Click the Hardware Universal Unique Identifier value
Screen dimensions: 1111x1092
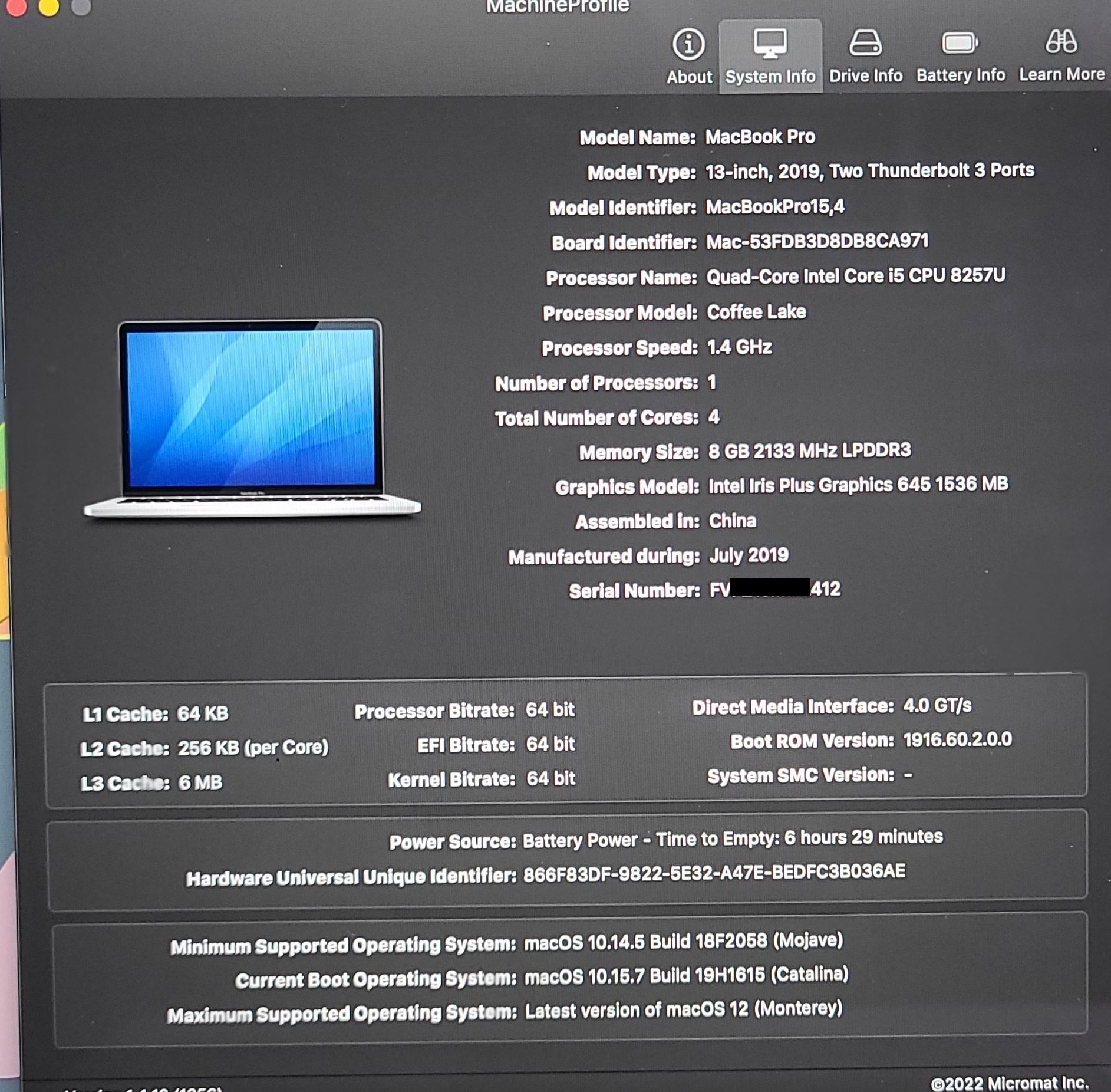point(714,872)
